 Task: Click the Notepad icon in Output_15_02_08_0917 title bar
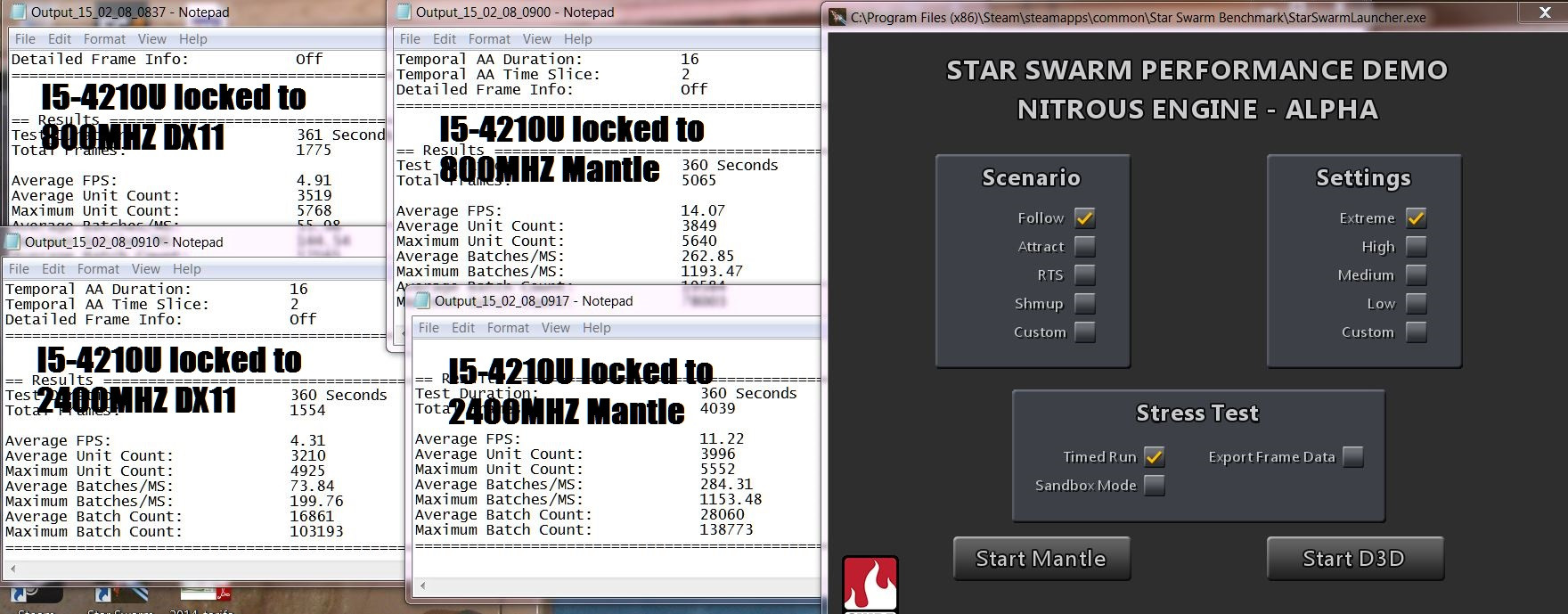[x=422, y=301]
